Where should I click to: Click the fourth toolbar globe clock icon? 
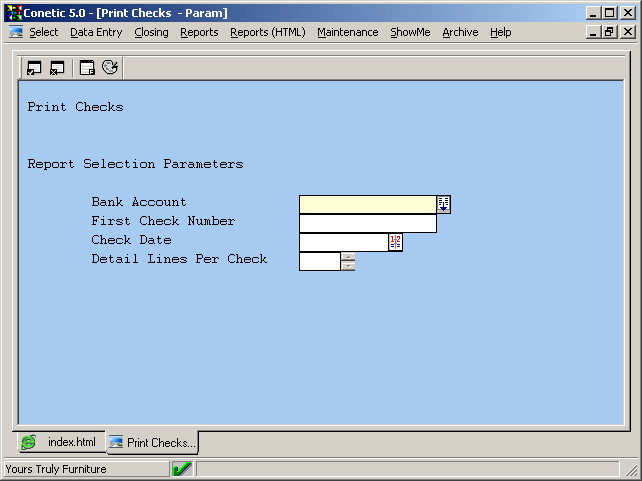(x=110, y=68)
